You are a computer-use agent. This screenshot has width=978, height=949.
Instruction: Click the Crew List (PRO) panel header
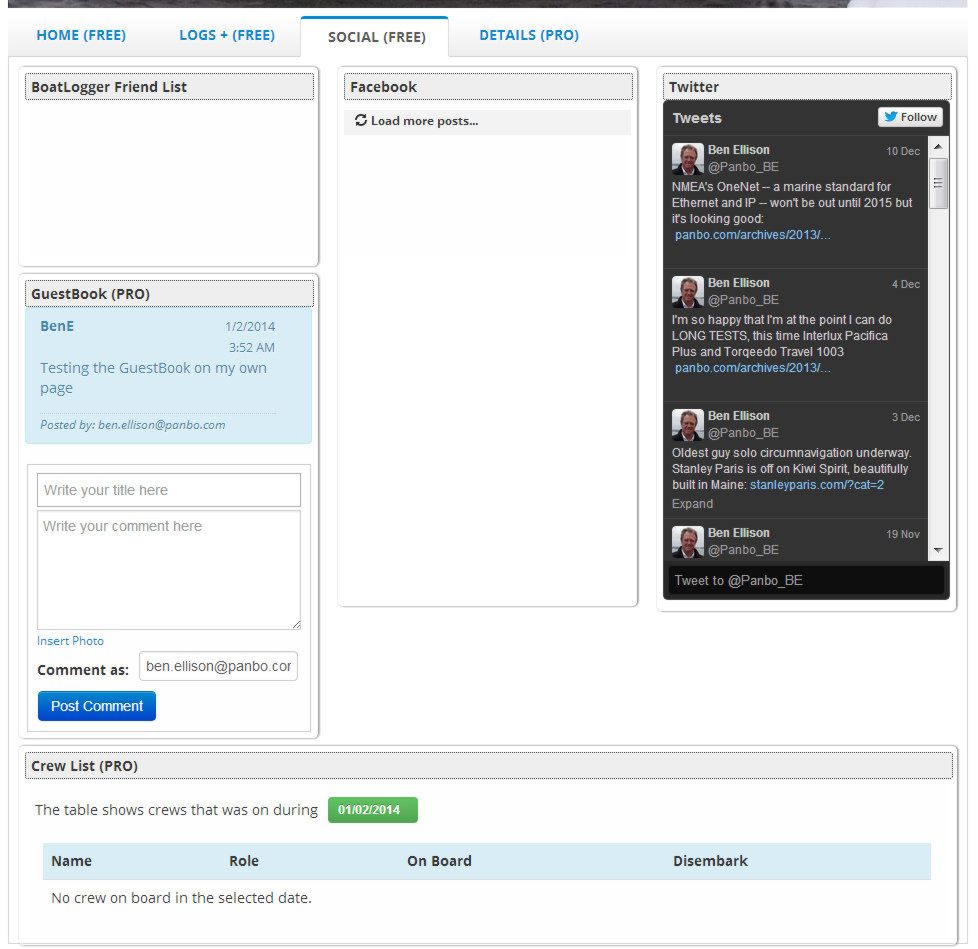coord(488,766)
